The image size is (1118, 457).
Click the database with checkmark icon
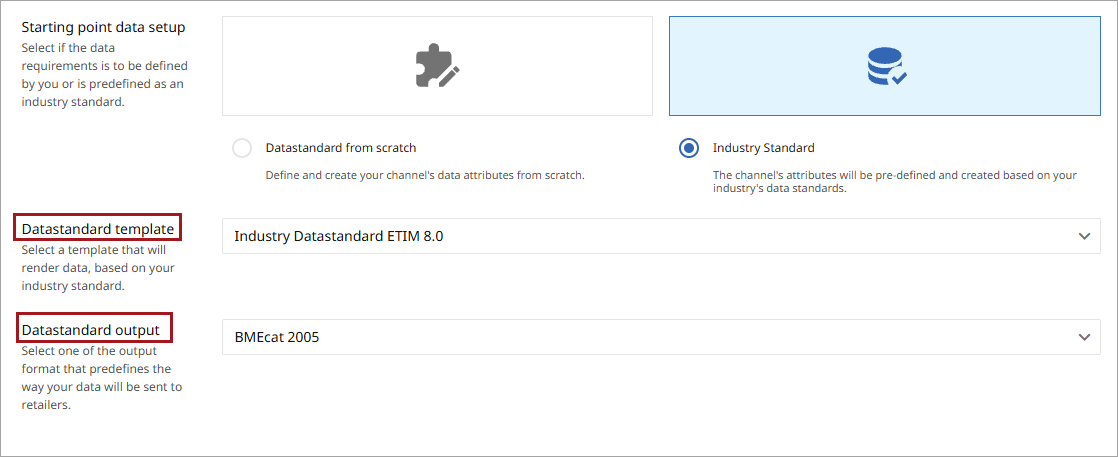(886, 66)
